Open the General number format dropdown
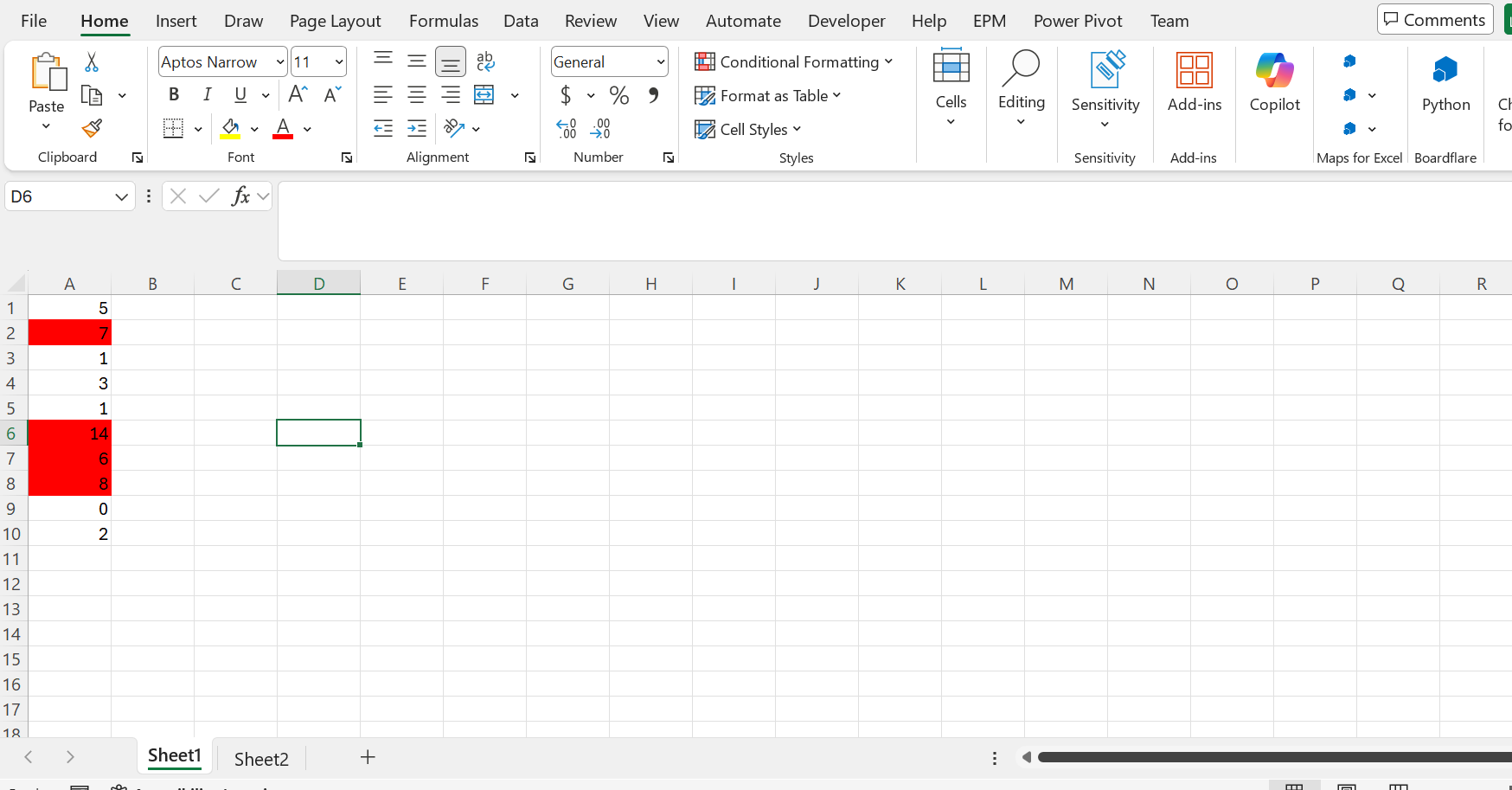The height and width of the screenshot is (790, 1512). click(661, 61)
